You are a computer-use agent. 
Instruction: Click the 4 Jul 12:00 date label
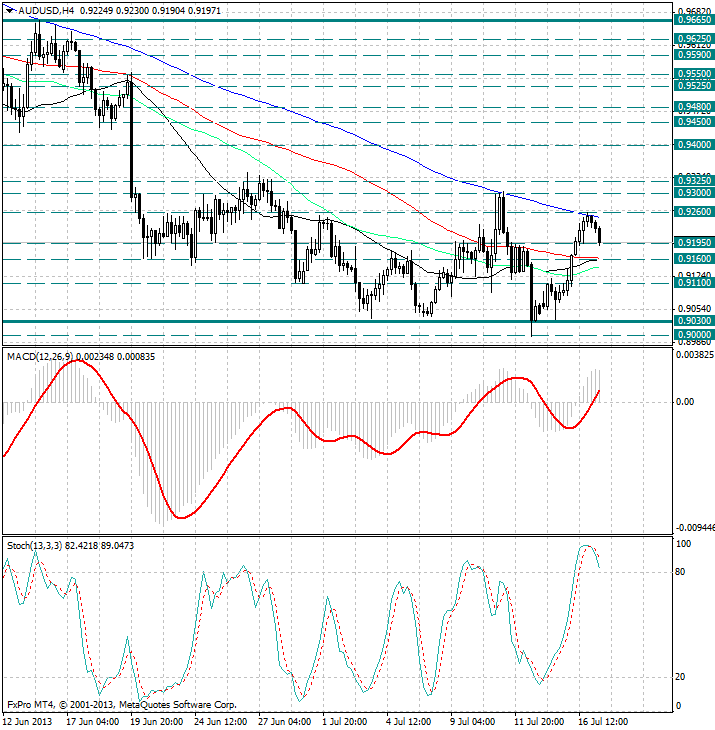point(407,721)
